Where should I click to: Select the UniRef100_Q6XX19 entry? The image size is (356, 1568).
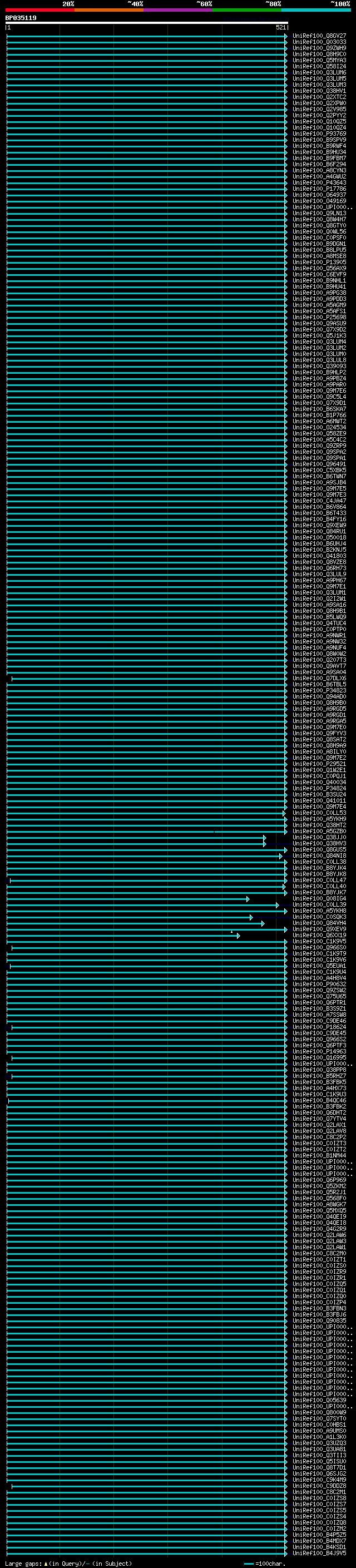(319, 936)
